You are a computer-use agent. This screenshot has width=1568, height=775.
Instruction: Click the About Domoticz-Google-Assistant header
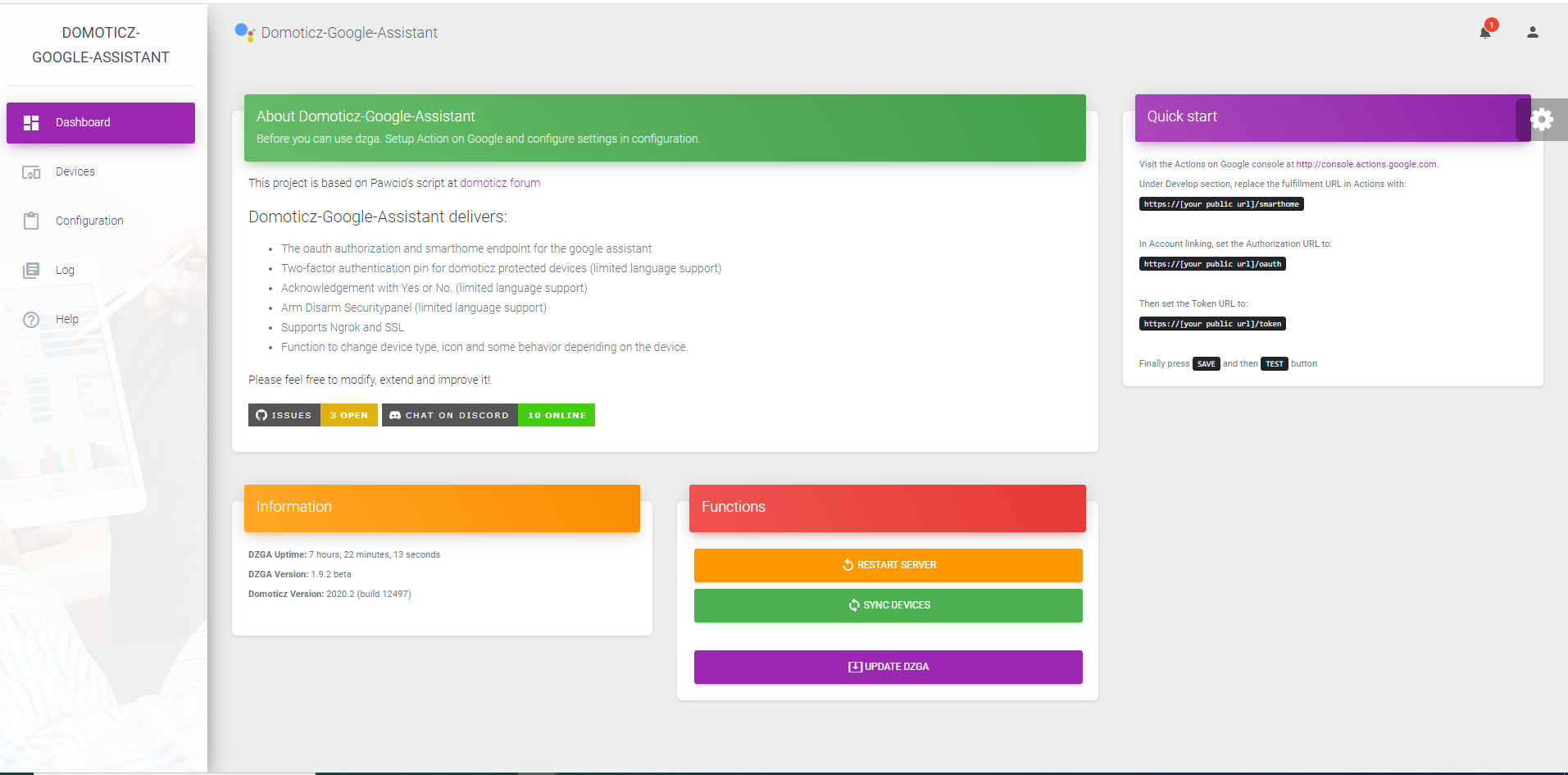(x=665, y=128)
